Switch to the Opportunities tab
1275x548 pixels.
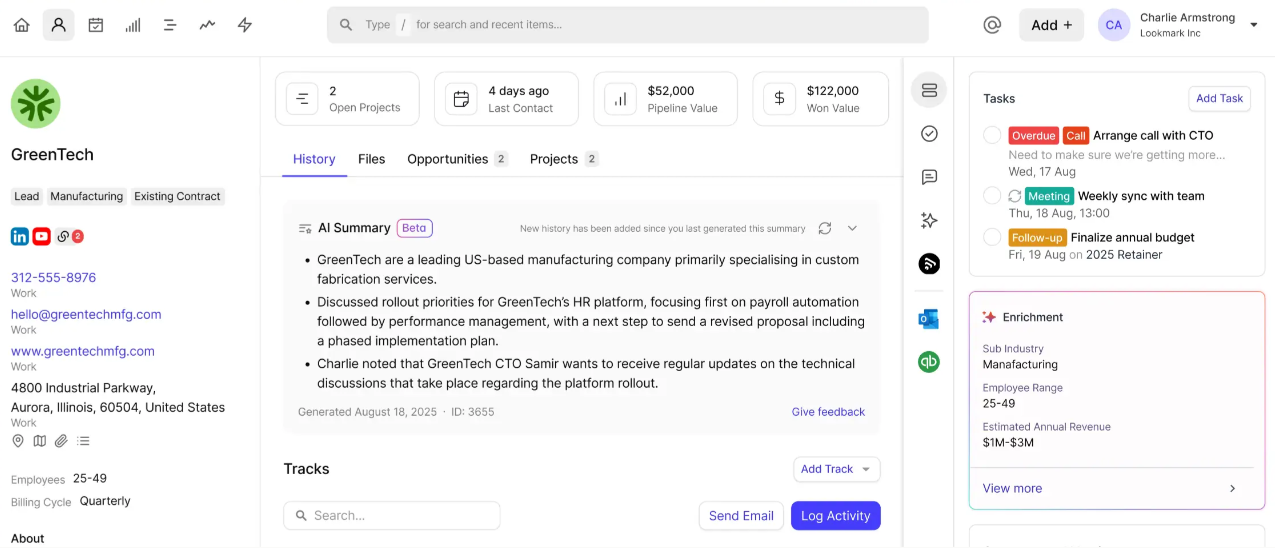coord(458,159)
